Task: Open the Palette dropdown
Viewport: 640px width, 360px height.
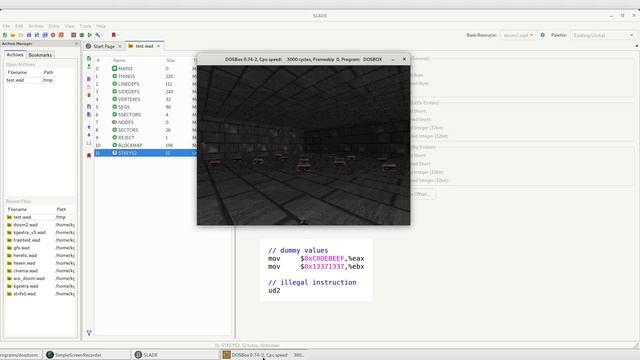Action: coord(603,35)
